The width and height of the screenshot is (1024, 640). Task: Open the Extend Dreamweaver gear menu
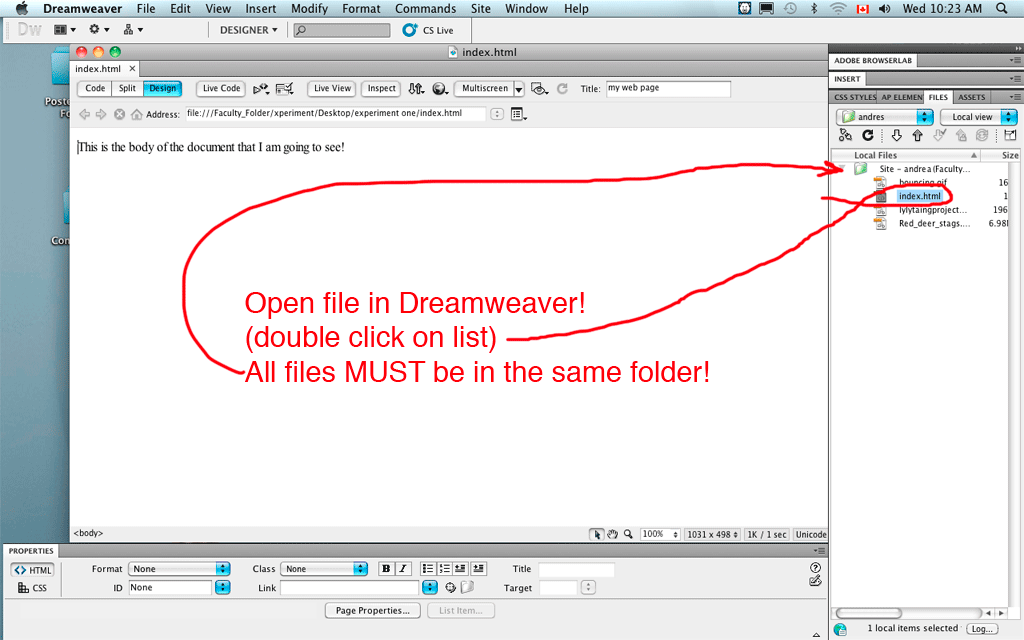[x=99, y=29]
